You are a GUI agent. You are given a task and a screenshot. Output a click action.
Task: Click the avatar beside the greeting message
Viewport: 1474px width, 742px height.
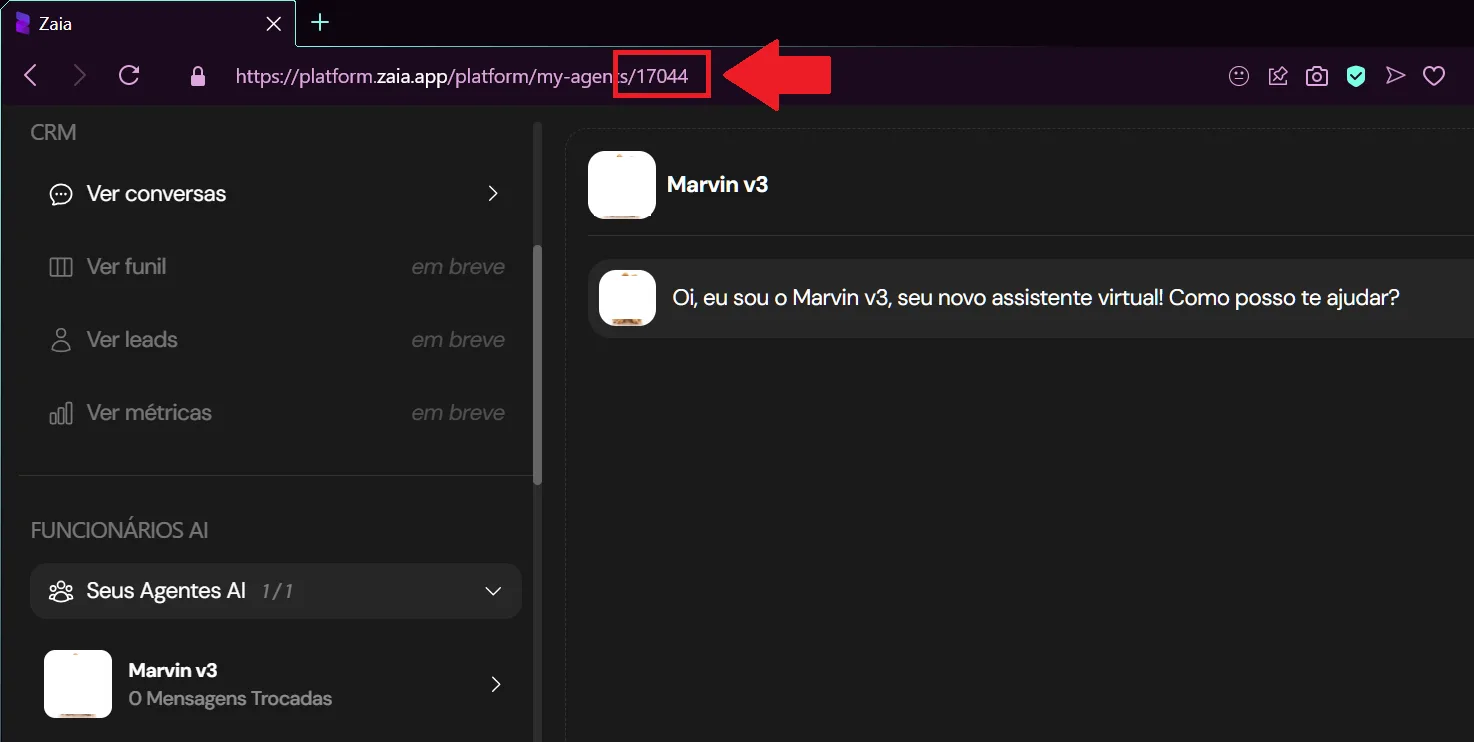[x=627, y=298]
